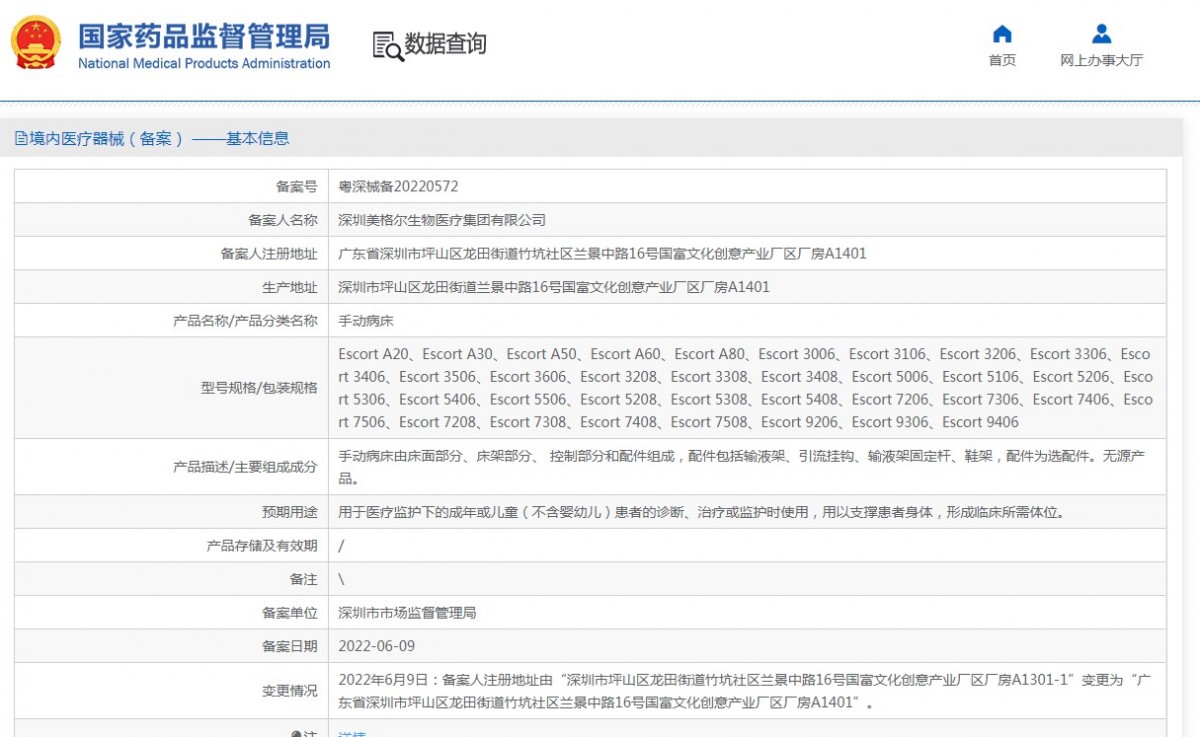Select company name 深圳美格尔生物医疗集团有限公司

442,220
